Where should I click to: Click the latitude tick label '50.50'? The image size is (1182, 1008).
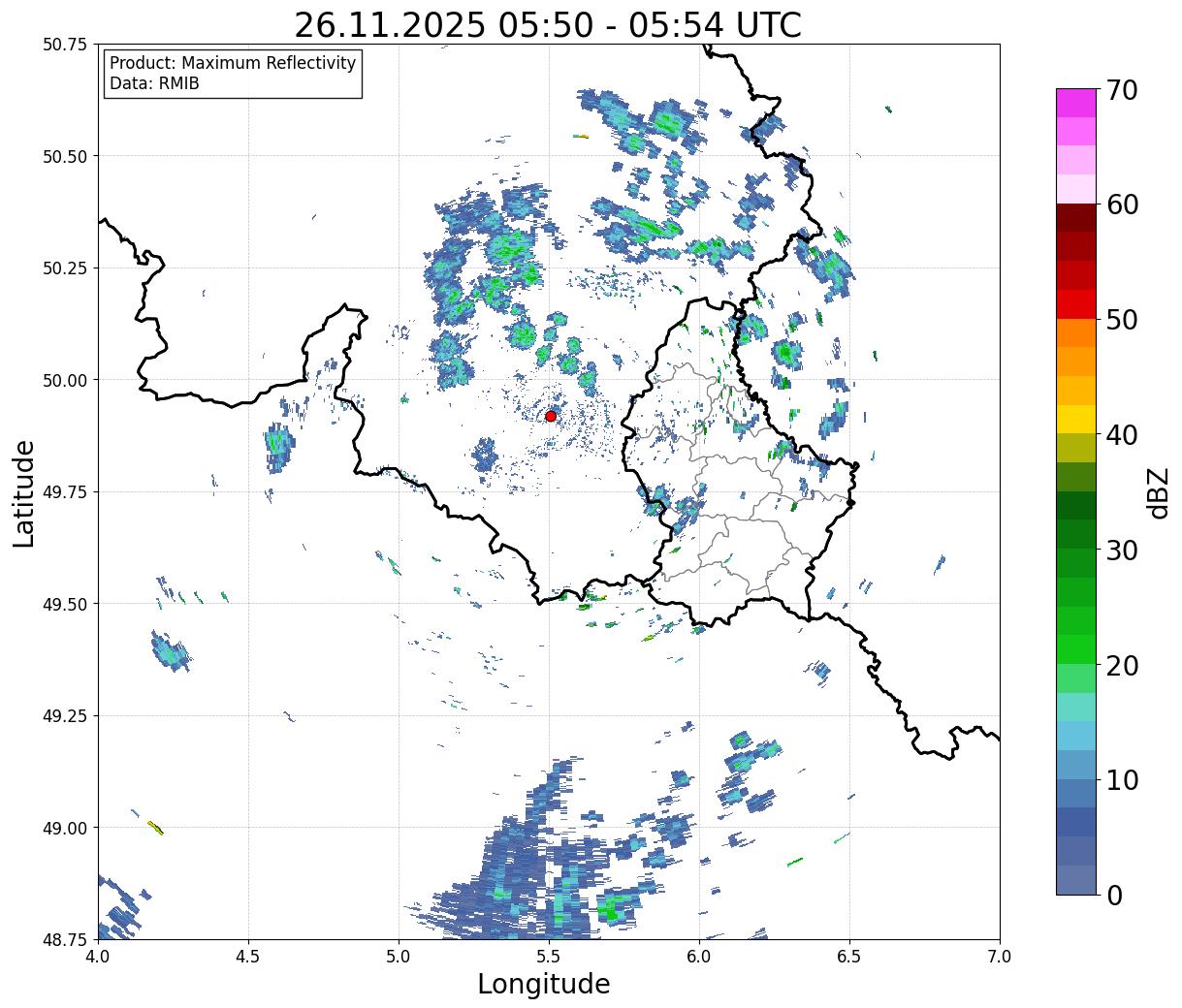65,156
